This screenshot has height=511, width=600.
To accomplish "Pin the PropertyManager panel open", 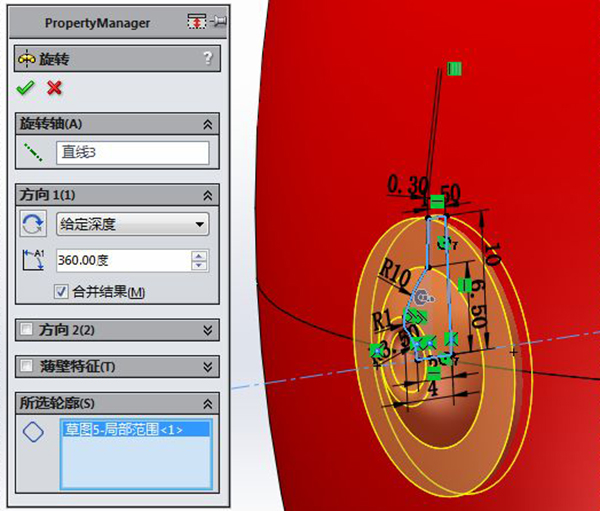I will point(219,21).
